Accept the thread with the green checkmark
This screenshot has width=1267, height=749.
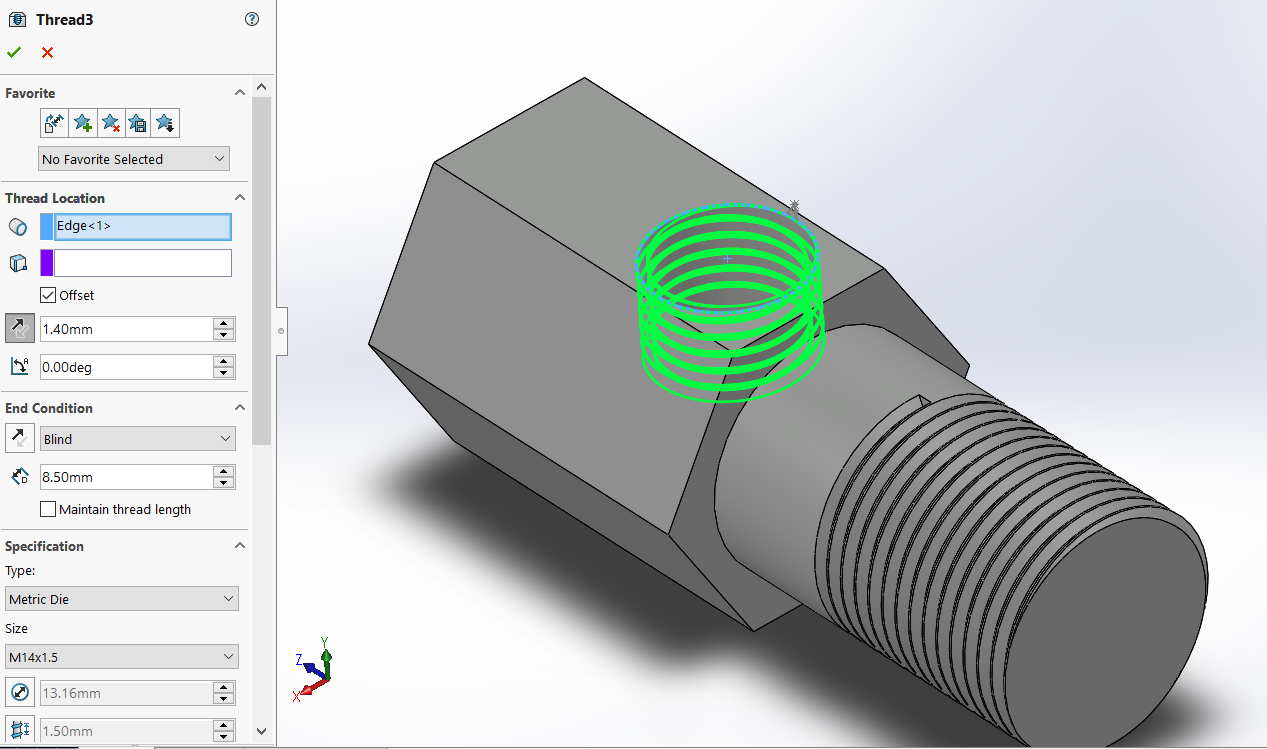(x=14, y=52)
